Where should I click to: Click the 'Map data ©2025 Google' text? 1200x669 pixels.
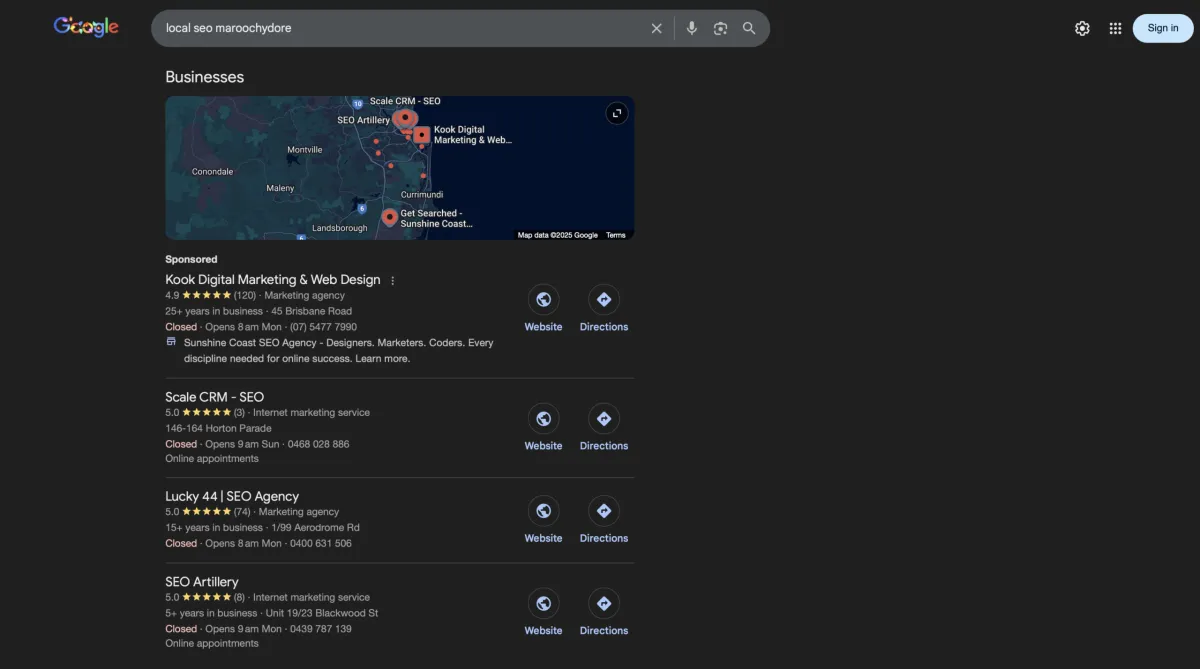tap(558, 235)
